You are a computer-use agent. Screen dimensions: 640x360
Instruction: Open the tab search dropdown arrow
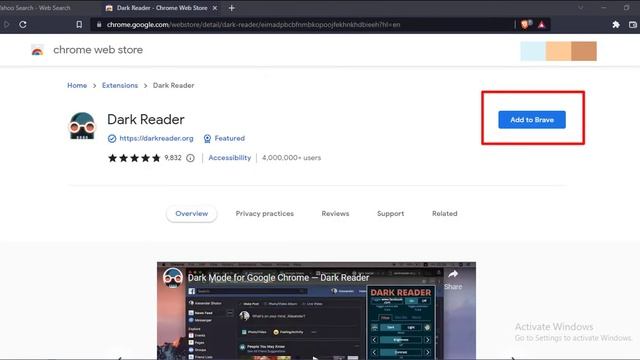click(x=580, y=8)
